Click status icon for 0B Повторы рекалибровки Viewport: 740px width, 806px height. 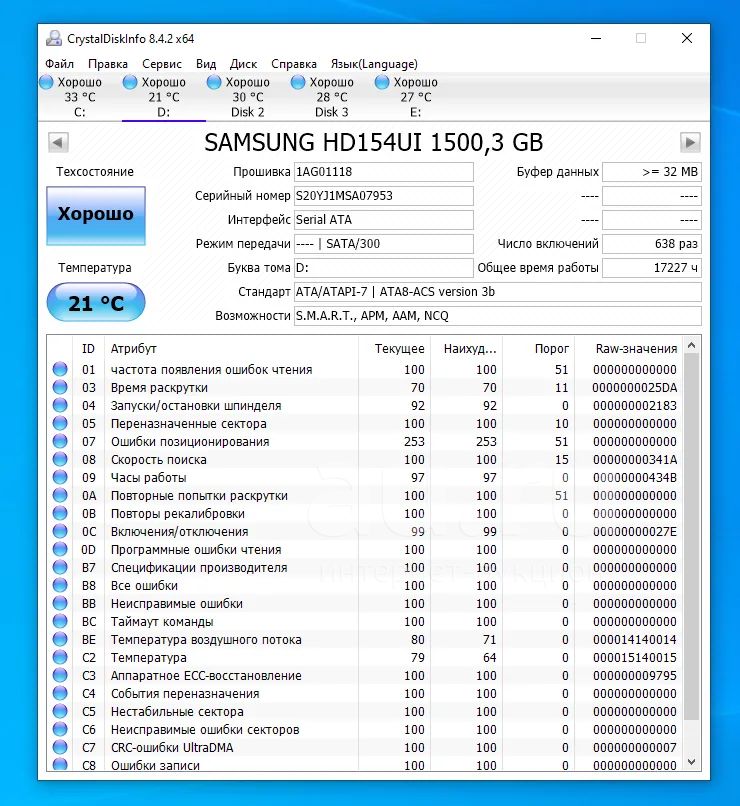pos(60,513)
